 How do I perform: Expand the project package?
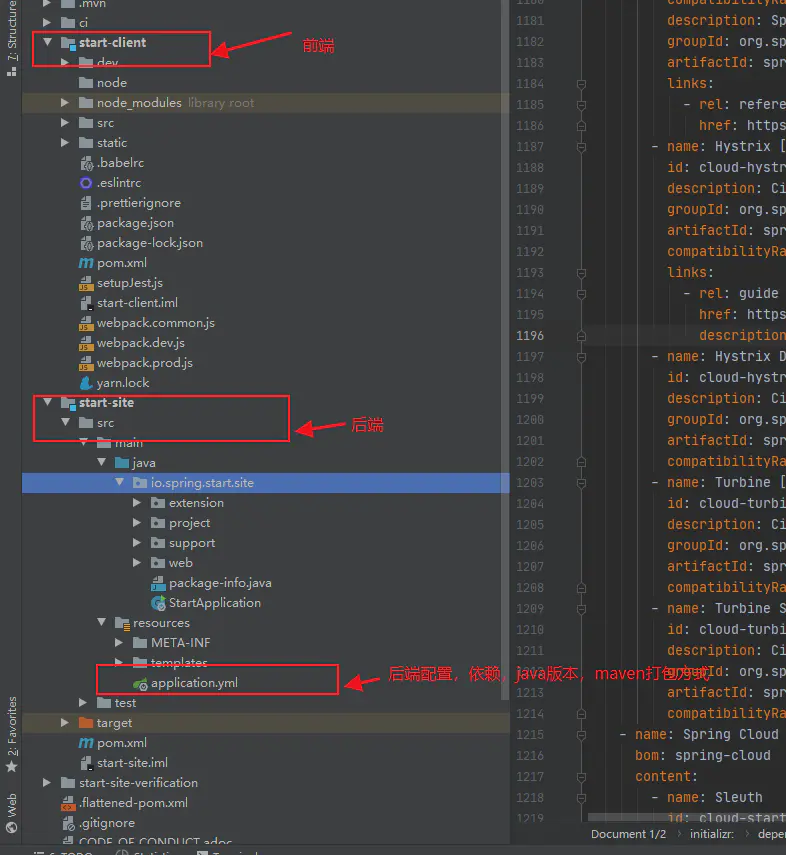point(137,523)
